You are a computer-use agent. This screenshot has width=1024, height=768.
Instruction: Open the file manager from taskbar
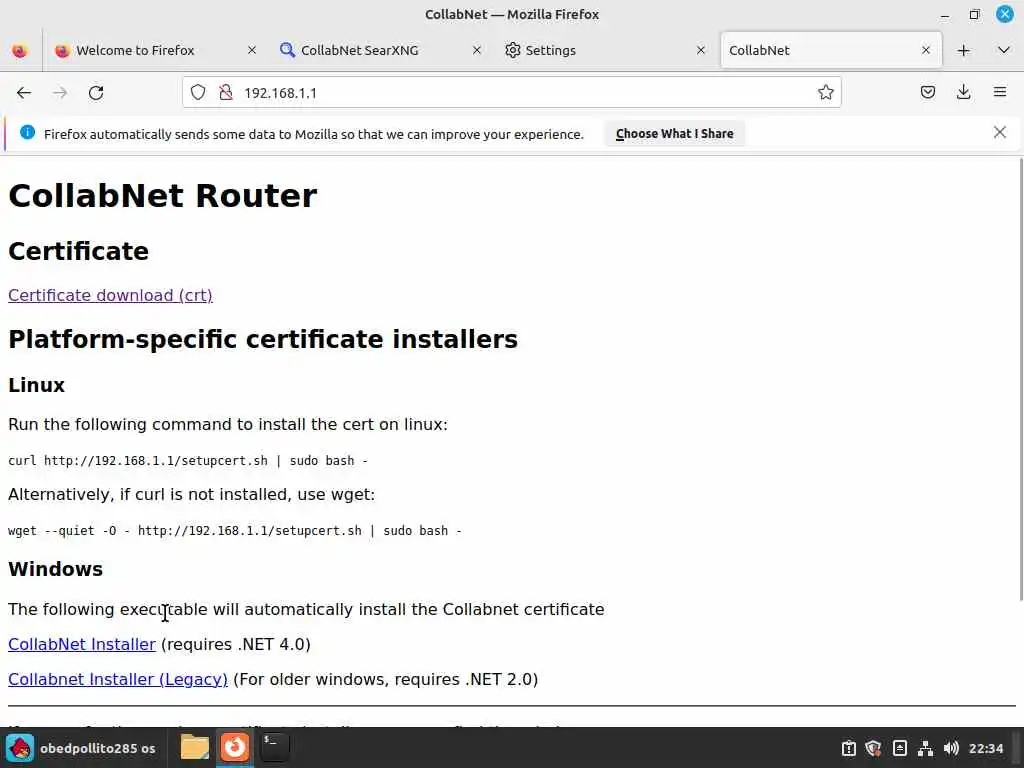click(x=194, y=747)
